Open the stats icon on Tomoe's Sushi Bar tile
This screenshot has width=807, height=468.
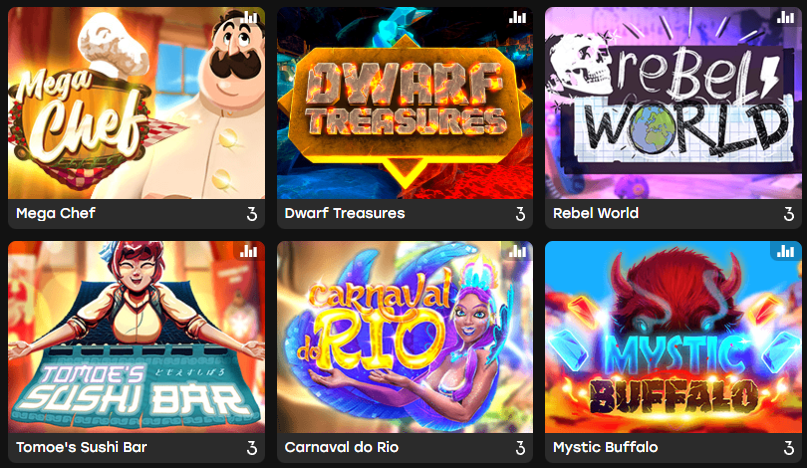pyautogui.click(x=249, y=251)
